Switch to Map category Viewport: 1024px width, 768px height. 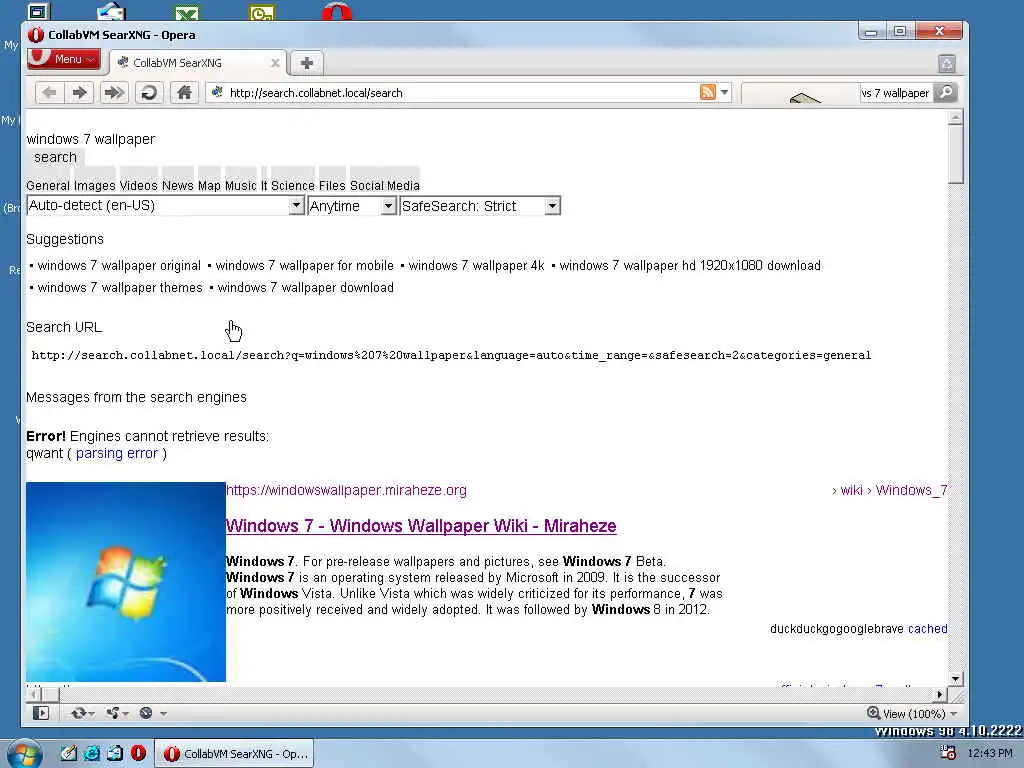coord(209,185)
